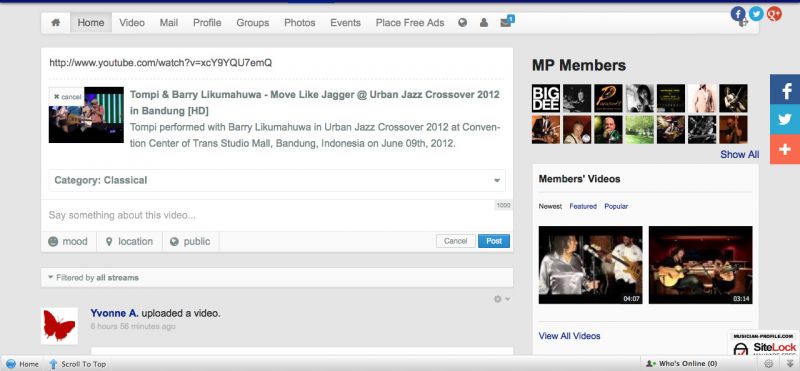This screenshot has height=371, width=800.
Task: Set mood for the post
Action: pos(68,241)
